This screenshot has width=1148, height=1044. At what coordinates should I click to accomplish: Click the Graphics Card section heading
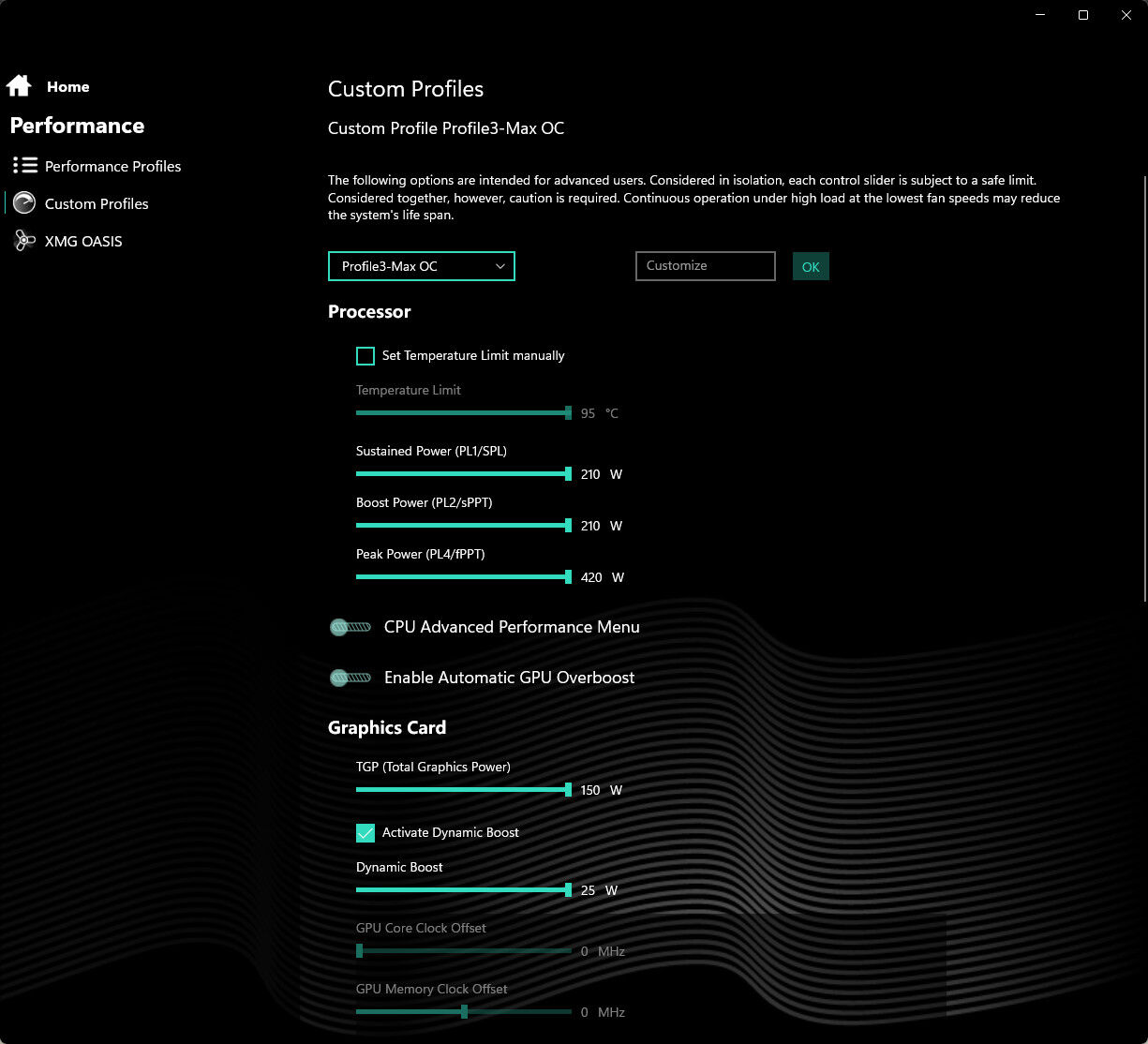387,727
